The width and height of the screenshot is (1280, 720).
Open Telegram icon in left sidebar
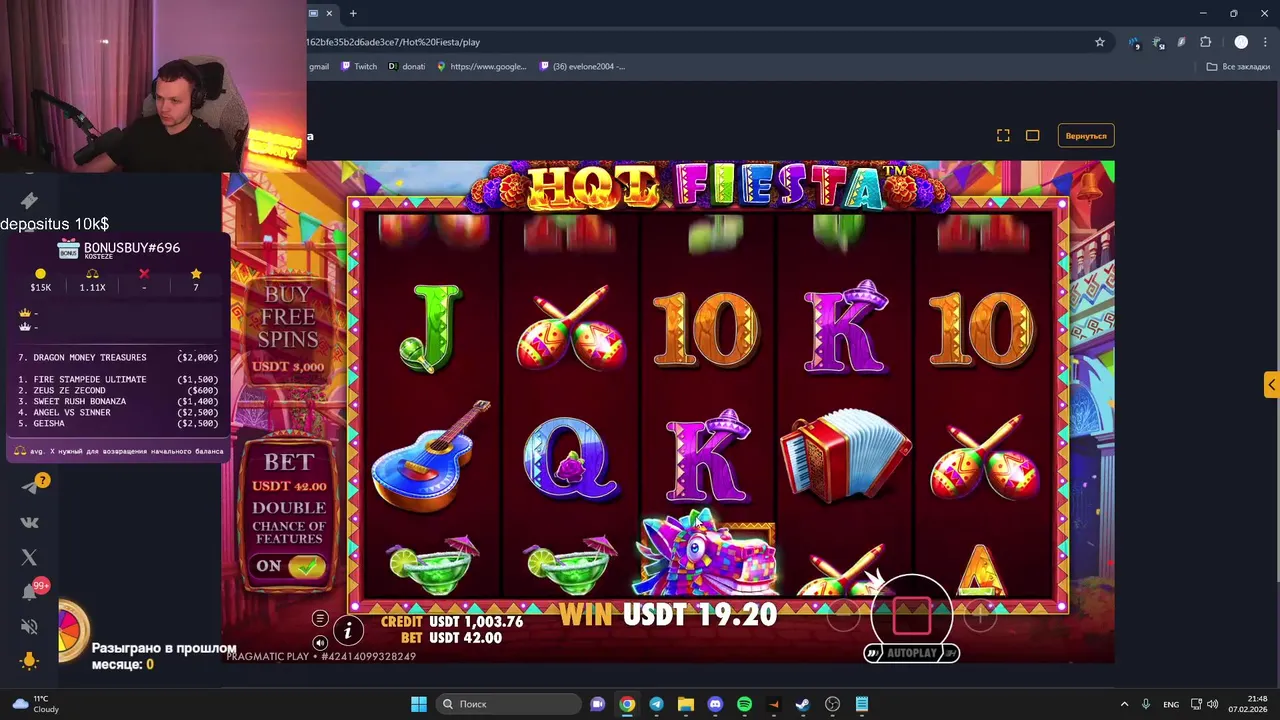click(x=29, y=487)
